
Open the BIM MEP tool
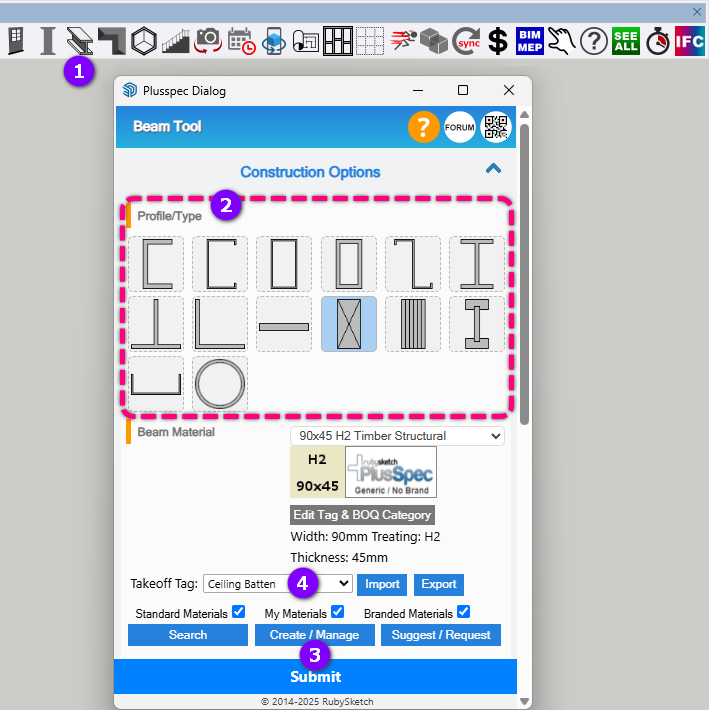[530, 40]
